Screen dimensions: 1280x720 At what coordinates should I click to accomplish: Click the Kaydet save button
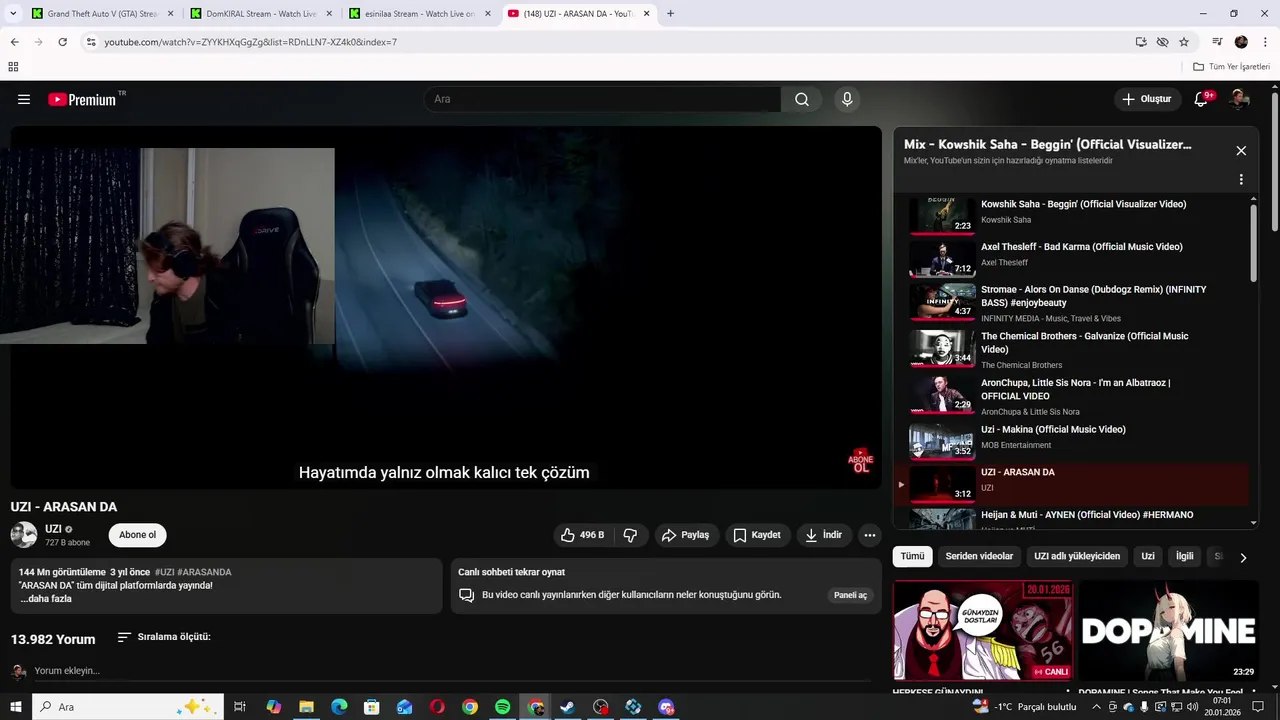pyautogui.click(x=758, y=535)
